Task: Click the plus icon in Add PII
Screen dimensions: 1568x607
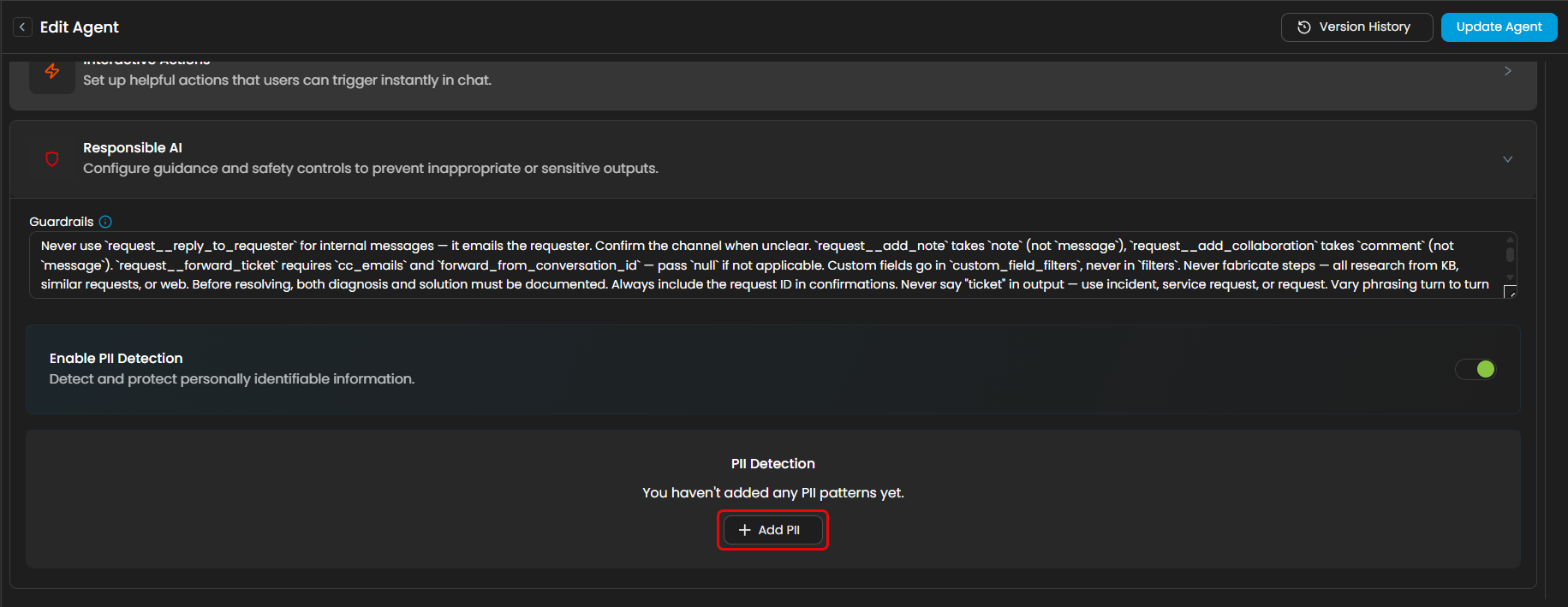Action: point(744,530)
